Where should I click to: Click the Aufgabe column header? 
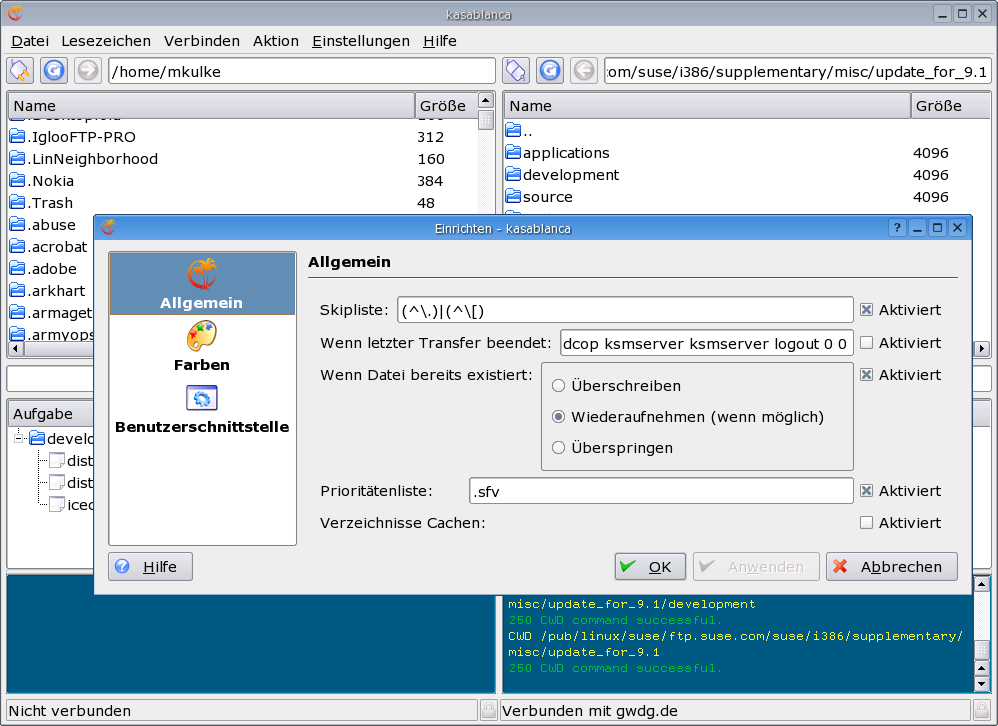click(52, 414)
